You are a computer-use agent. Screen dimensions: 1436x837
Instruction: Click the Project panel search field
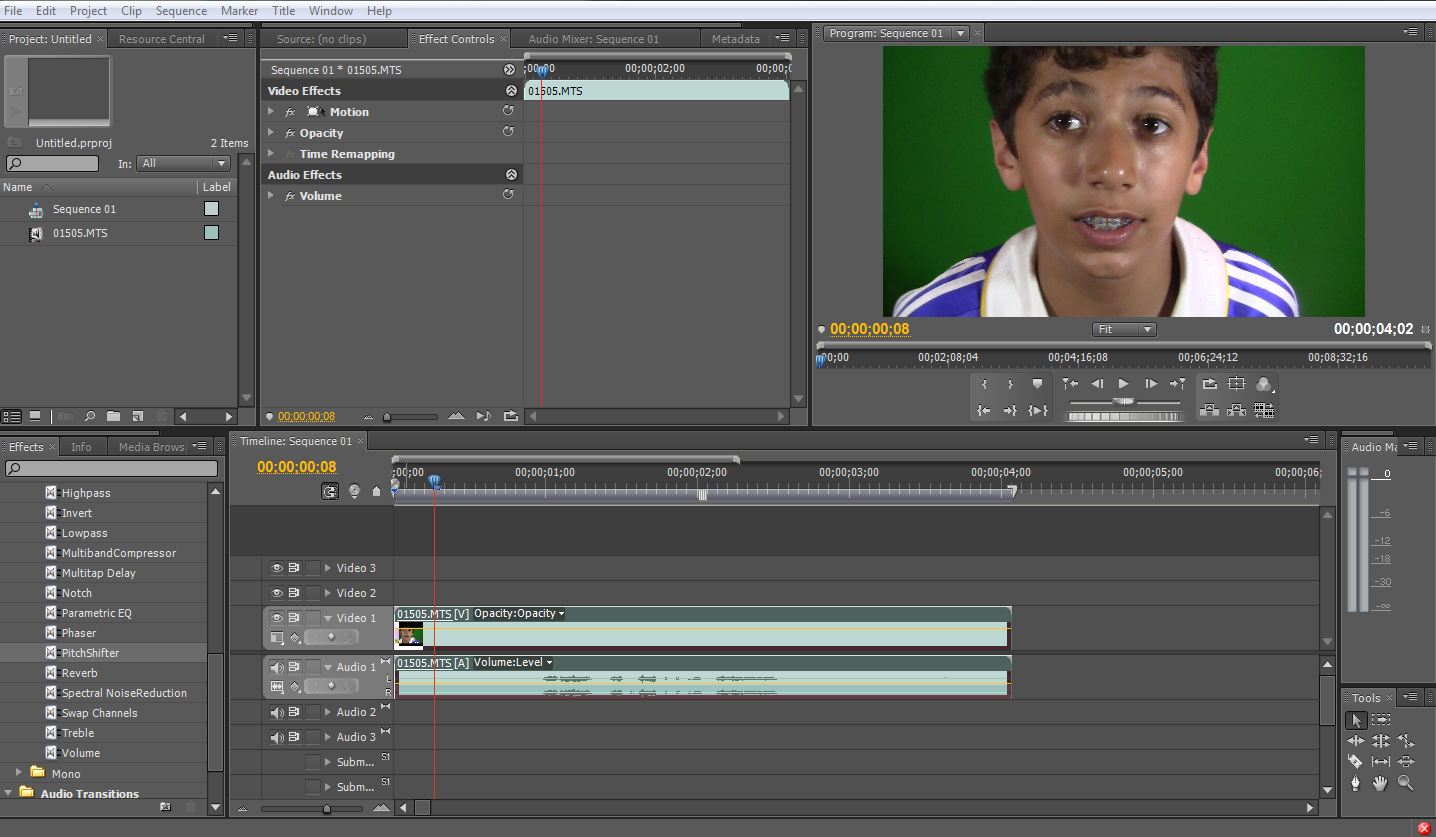(52, 163)
